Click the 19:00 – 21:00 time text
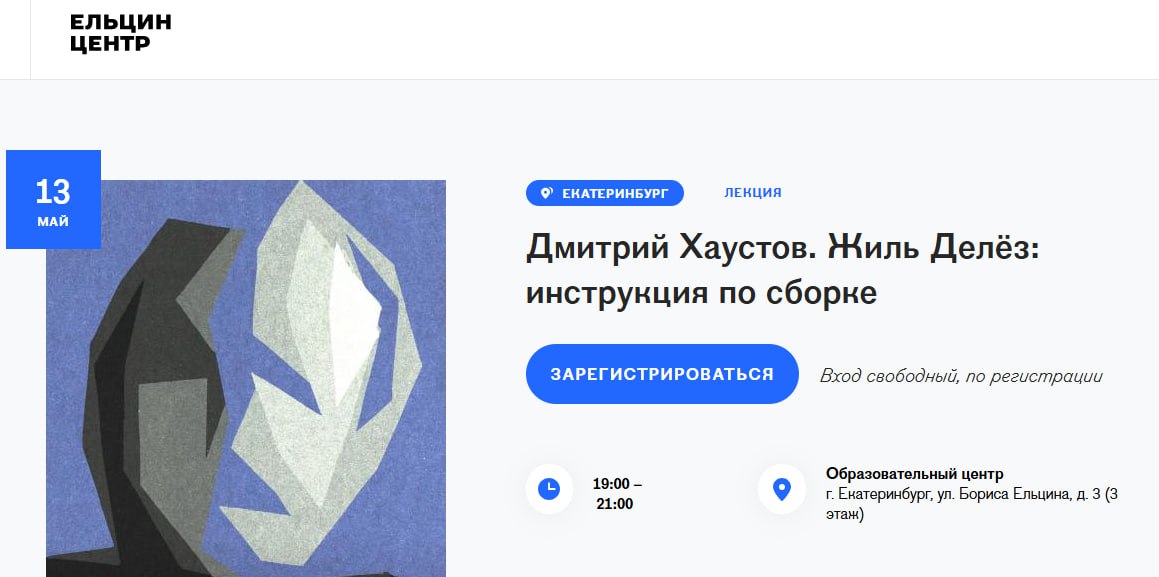The image size is (1159, 577). [617, 494]
